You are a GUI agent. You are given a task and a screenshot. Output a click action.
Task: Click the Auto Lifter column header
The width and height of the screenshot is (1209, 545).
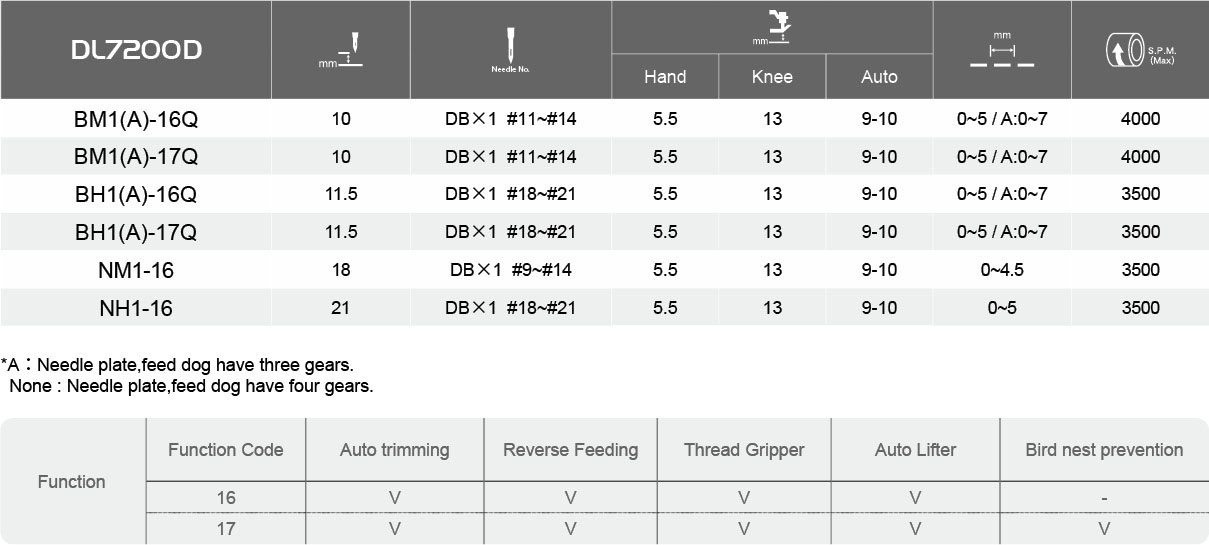coord(915,450)
